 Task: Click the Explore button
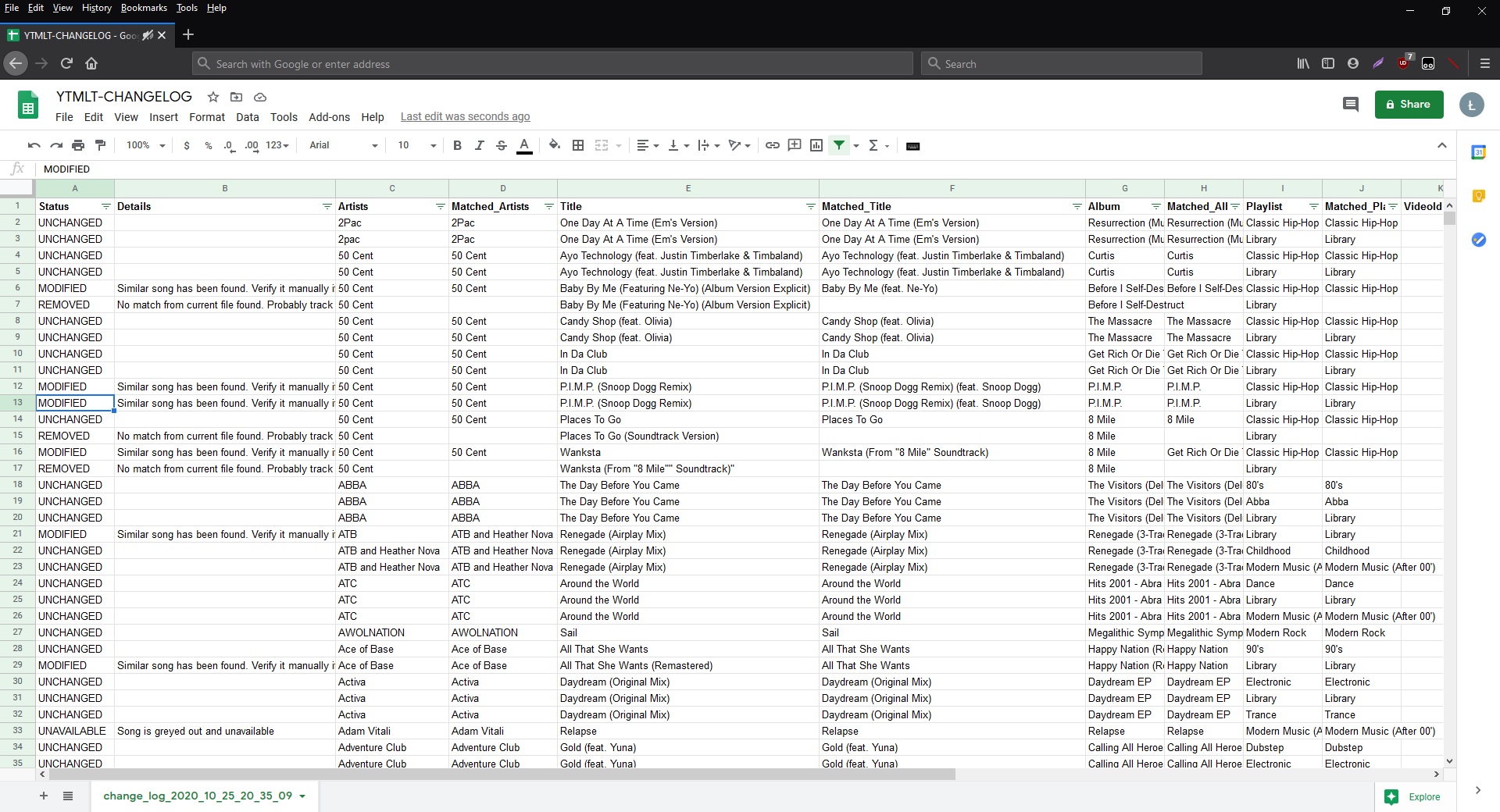[x=1413, y=796]
